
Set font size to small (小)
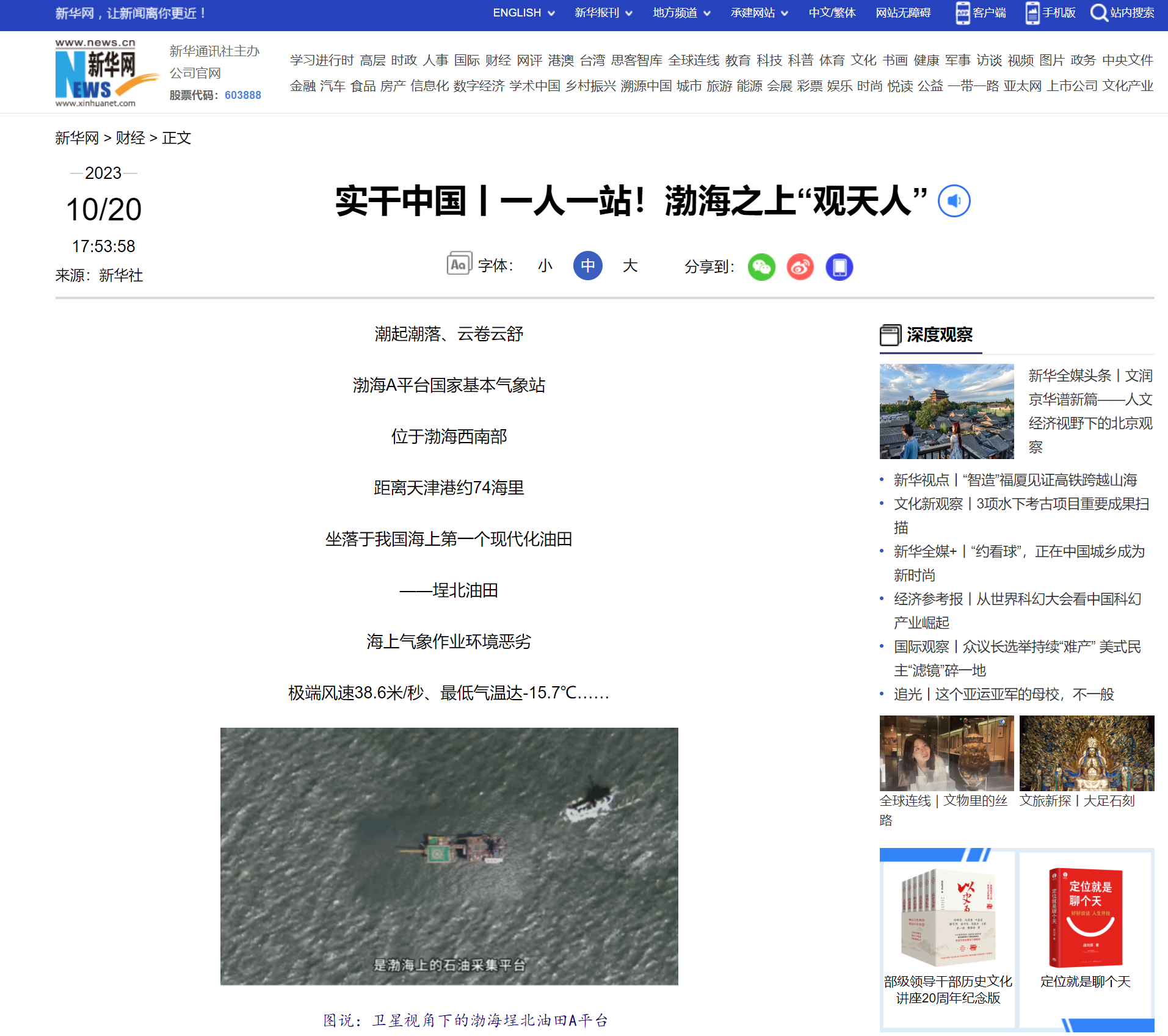[x=545, y=266]
